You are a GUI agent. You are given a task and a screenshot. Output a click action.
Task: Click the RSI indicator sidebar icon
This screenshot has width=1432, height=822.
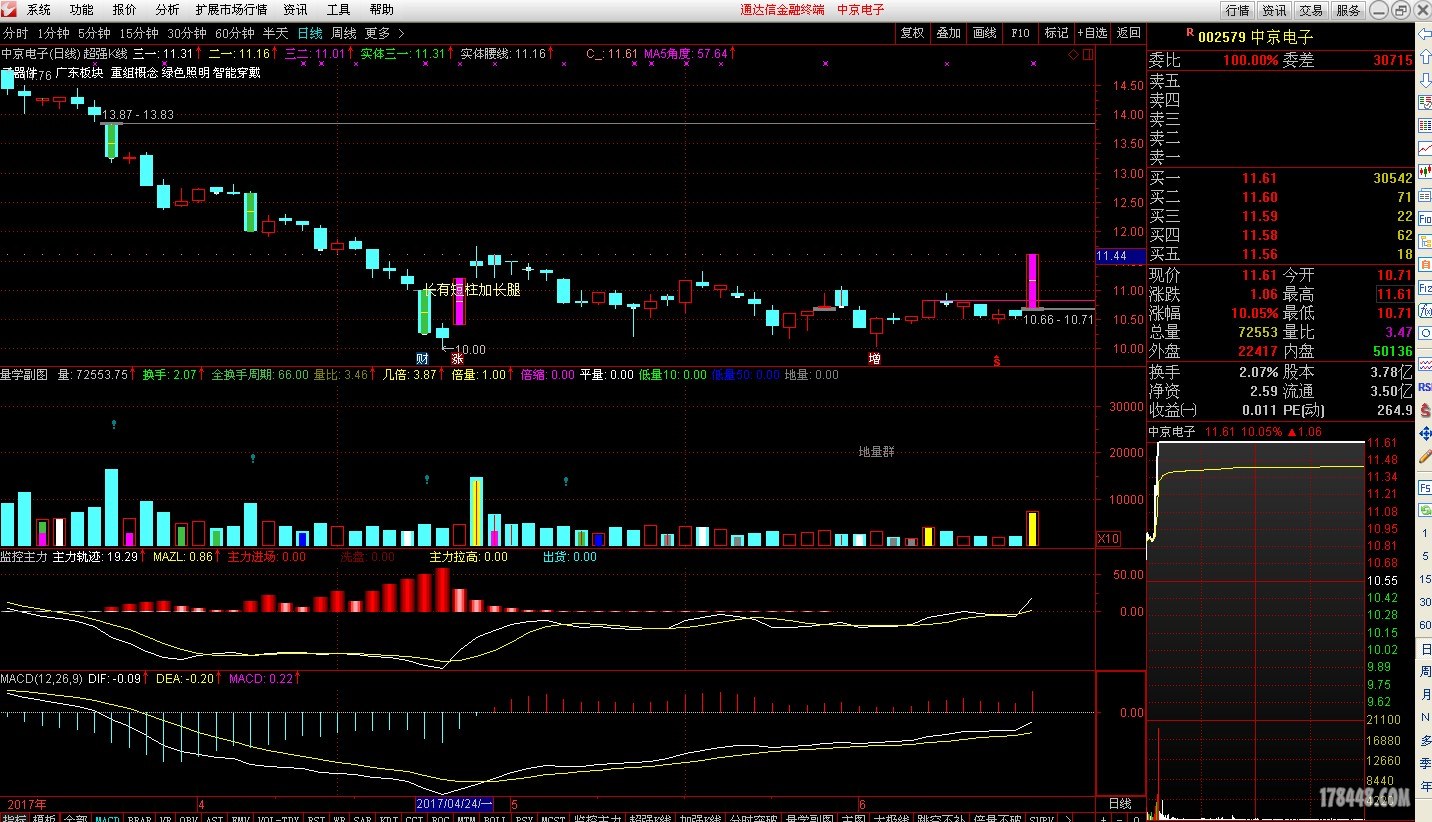tap(1424, 387)
